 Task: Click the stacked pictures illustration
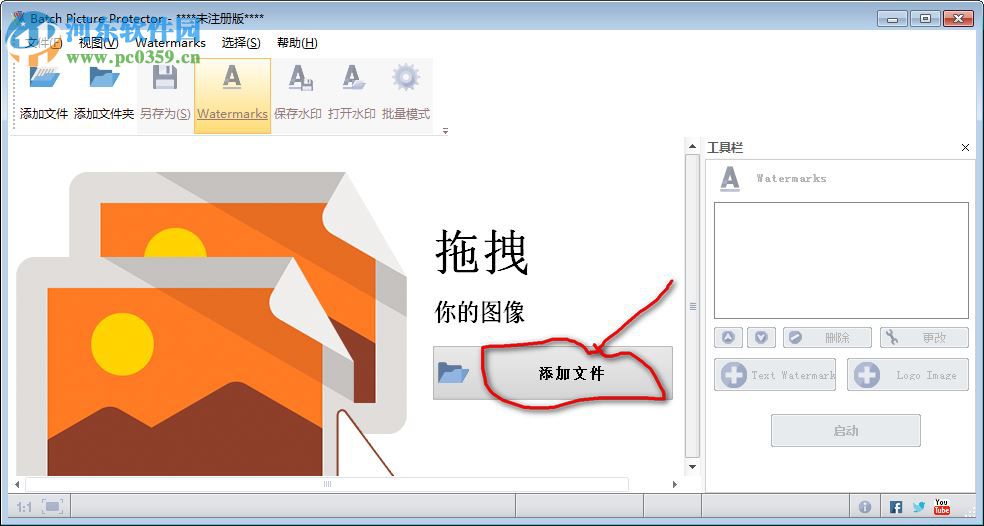(211, 324)
